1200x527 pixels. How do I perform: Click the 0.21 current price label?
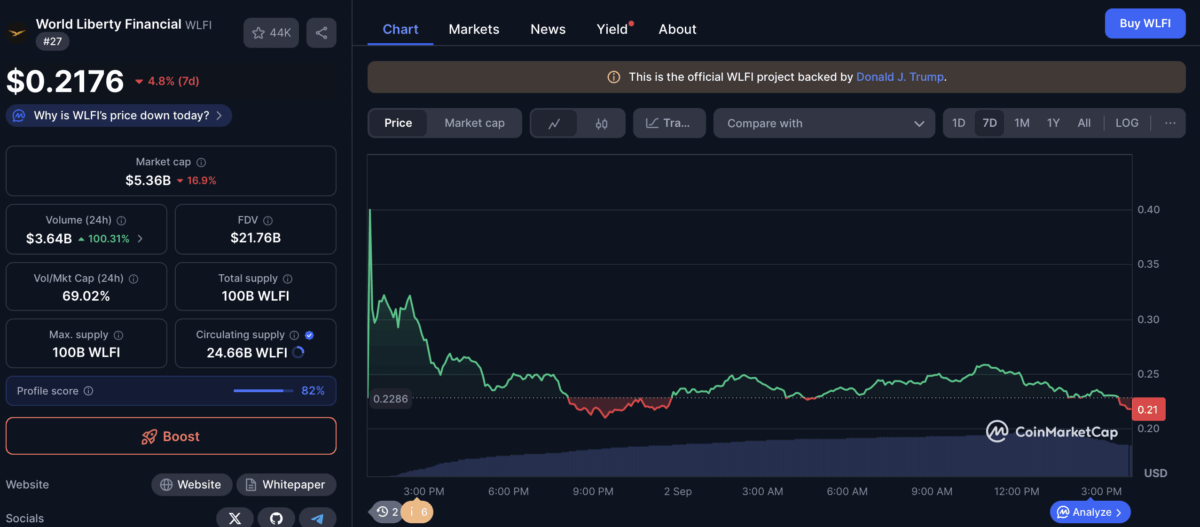(x=1148, y=409)
